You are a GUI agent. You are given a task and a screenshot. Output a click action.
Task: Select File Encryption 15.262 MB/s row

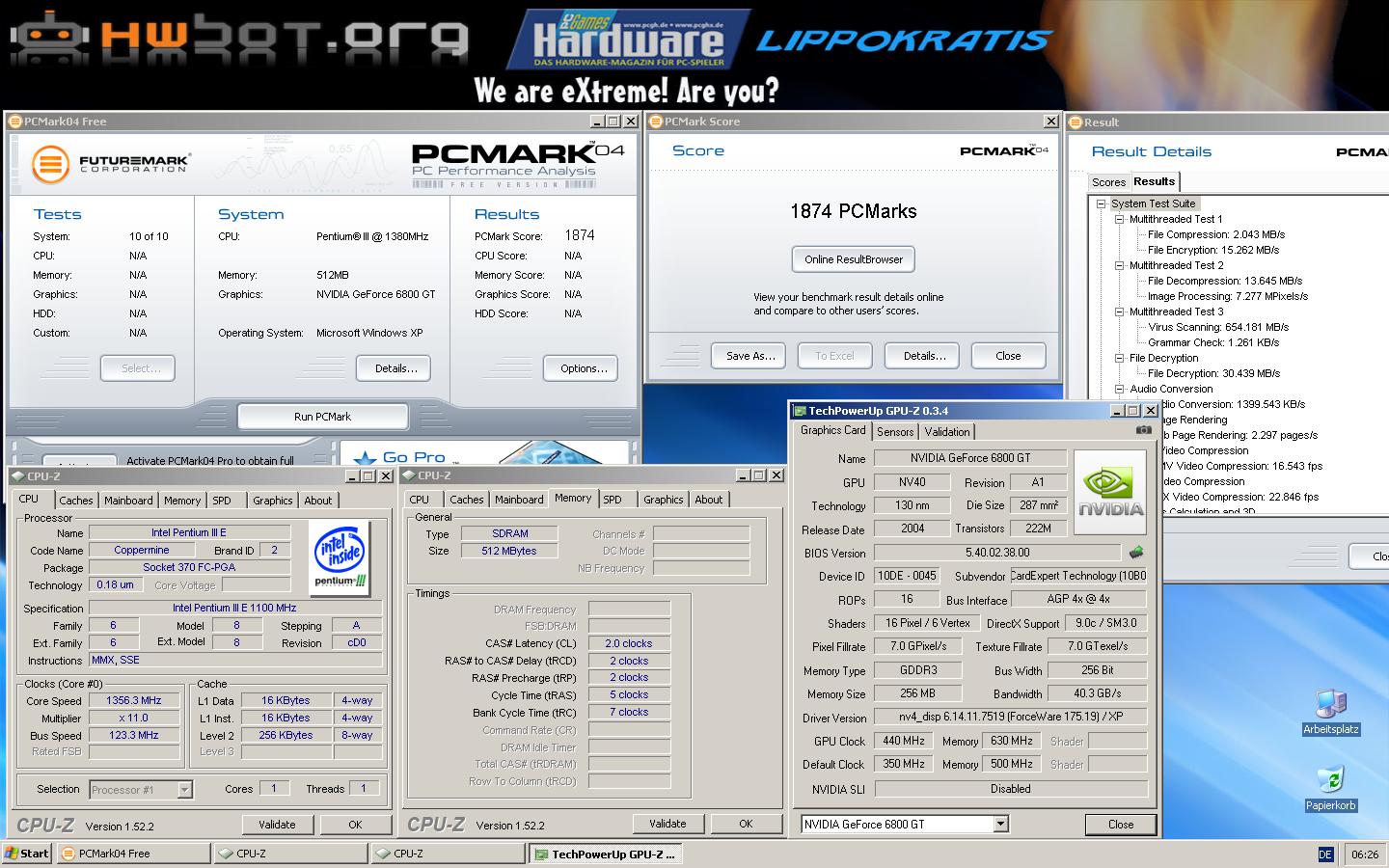tap(1213, 250)
